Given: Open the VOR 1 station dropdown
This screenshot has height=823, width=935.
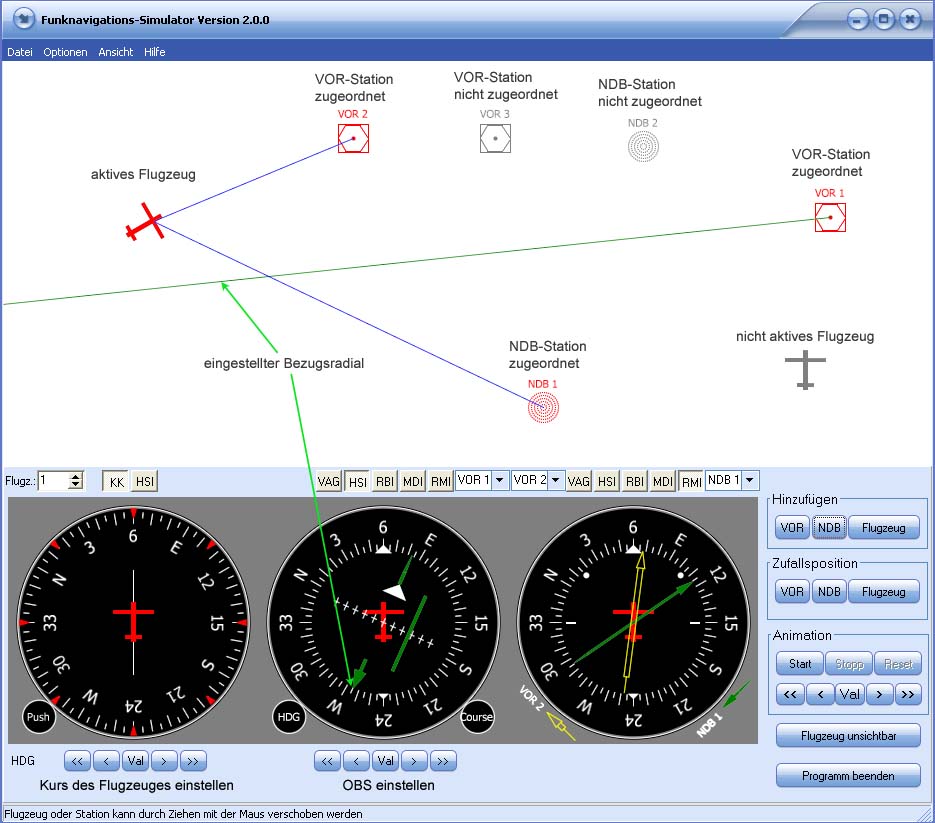Looking at the screenshot, I should (500, 480).
